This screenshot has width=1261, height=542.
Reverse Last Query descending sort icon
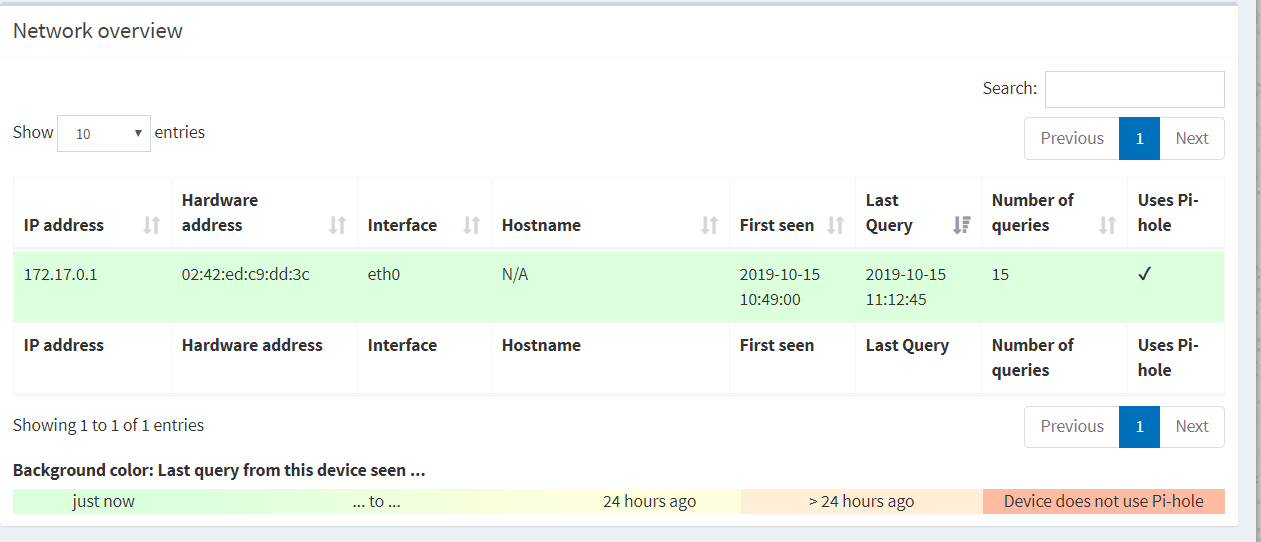tap(962, 226)
